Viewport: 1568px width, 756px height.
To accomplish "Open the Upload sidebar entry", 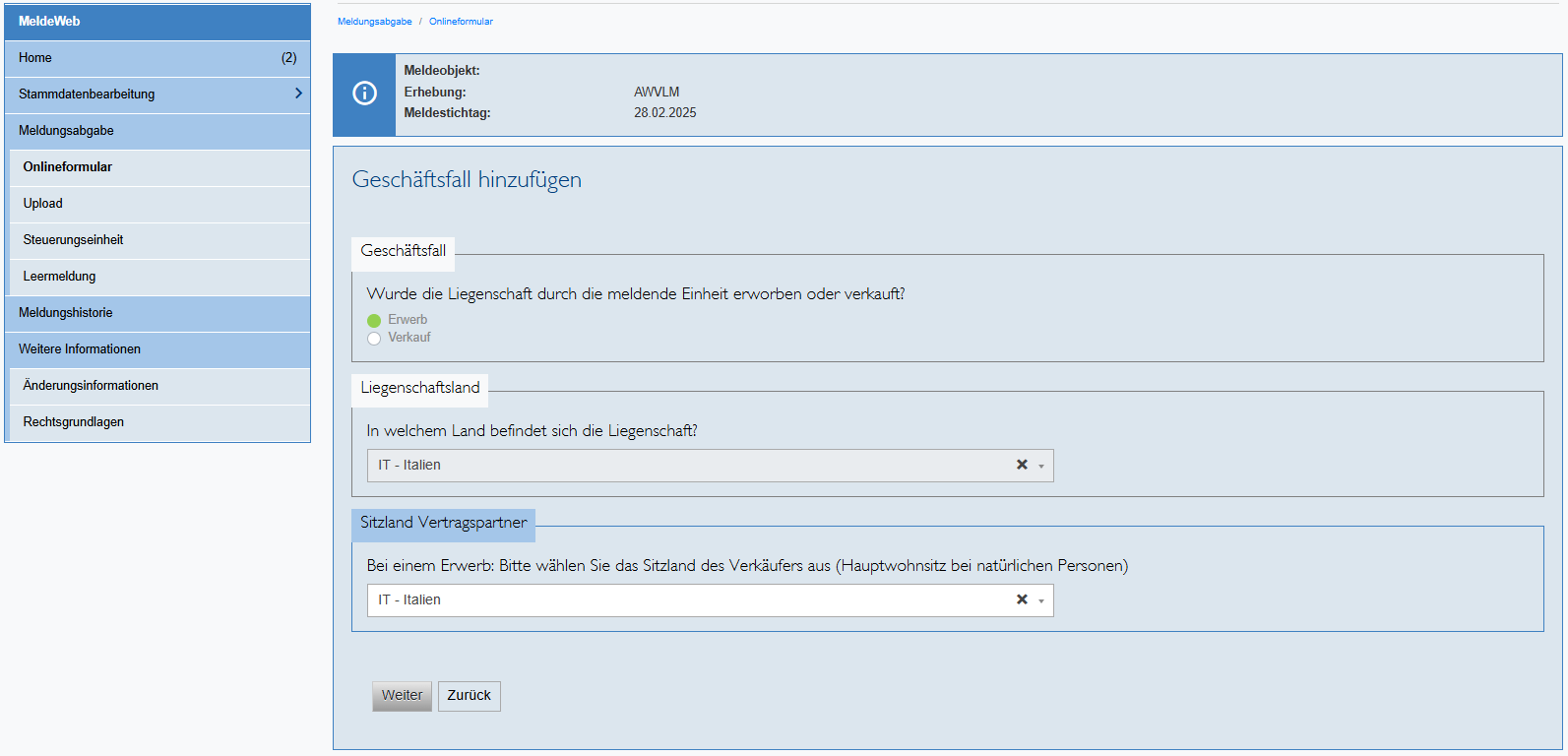I will tap(43, 203).
